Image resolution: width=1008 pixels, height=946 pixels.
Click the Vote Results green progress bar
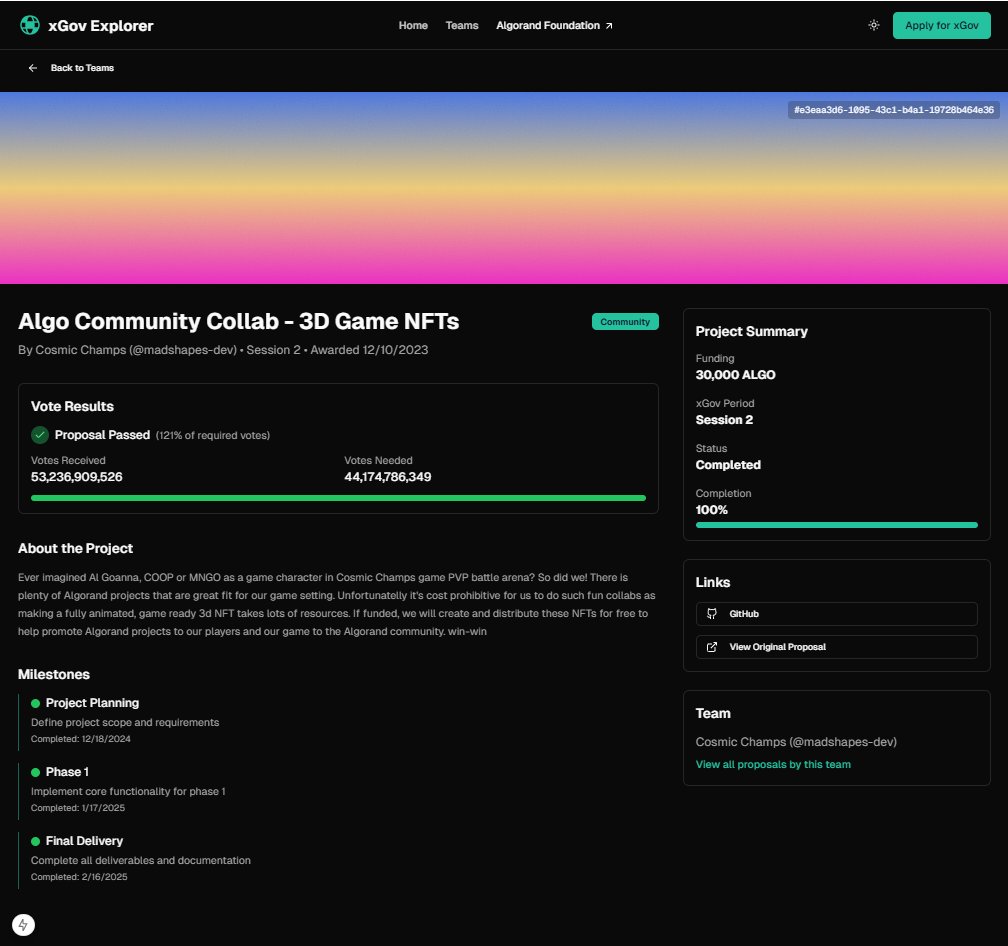(x=338, y=498)
